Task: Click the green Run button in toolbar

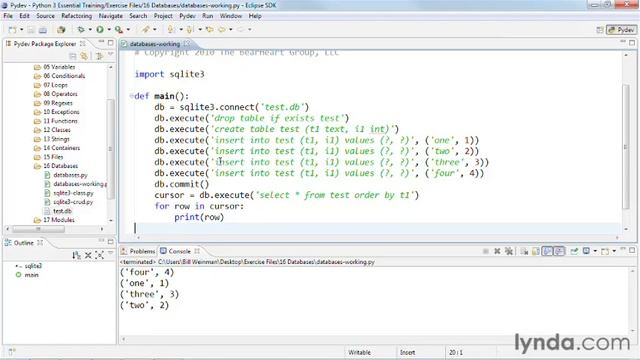Action: (100, 29)
